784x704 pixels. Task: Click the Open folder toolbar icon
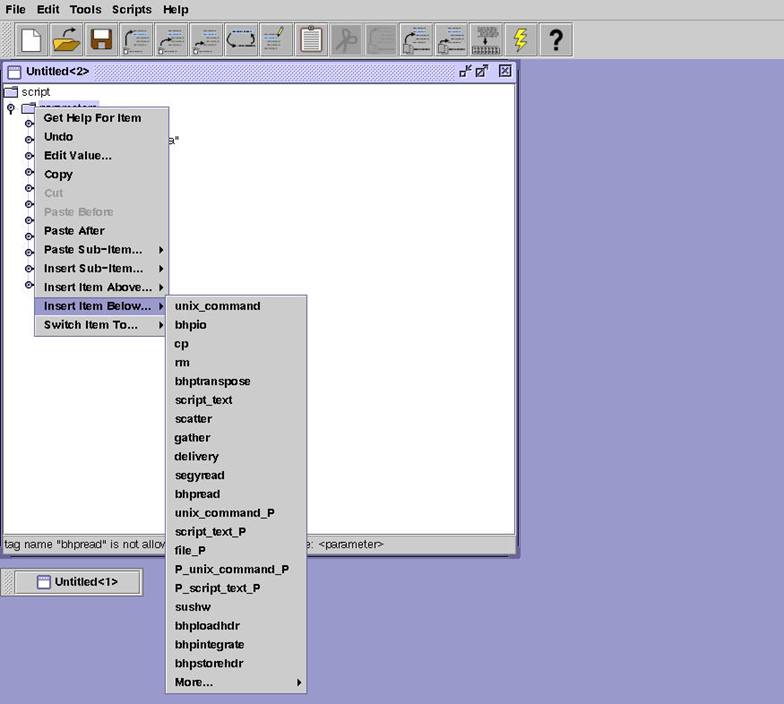pyautogui.click(x=66, y=40)
